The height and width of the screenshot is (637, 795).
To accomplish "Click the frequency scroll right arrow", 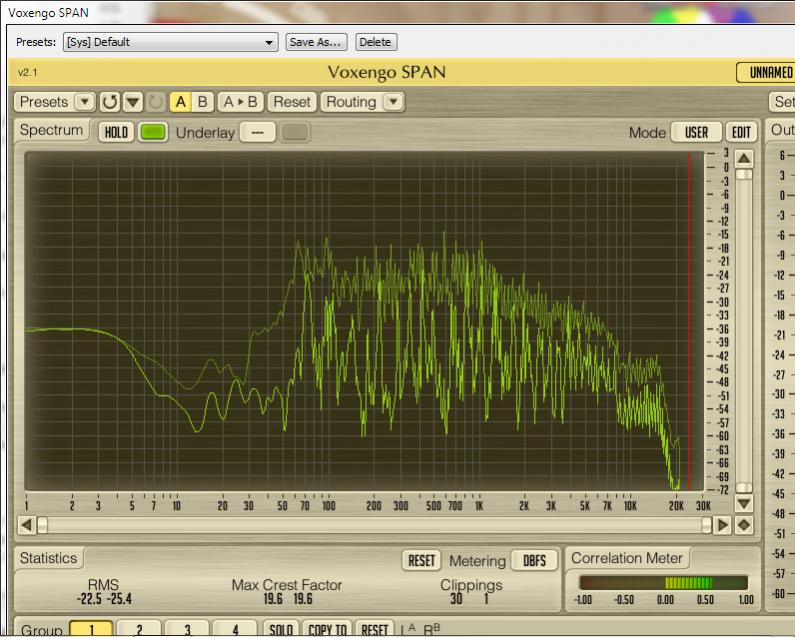I will pyautogui.click(x=722, y=525).
